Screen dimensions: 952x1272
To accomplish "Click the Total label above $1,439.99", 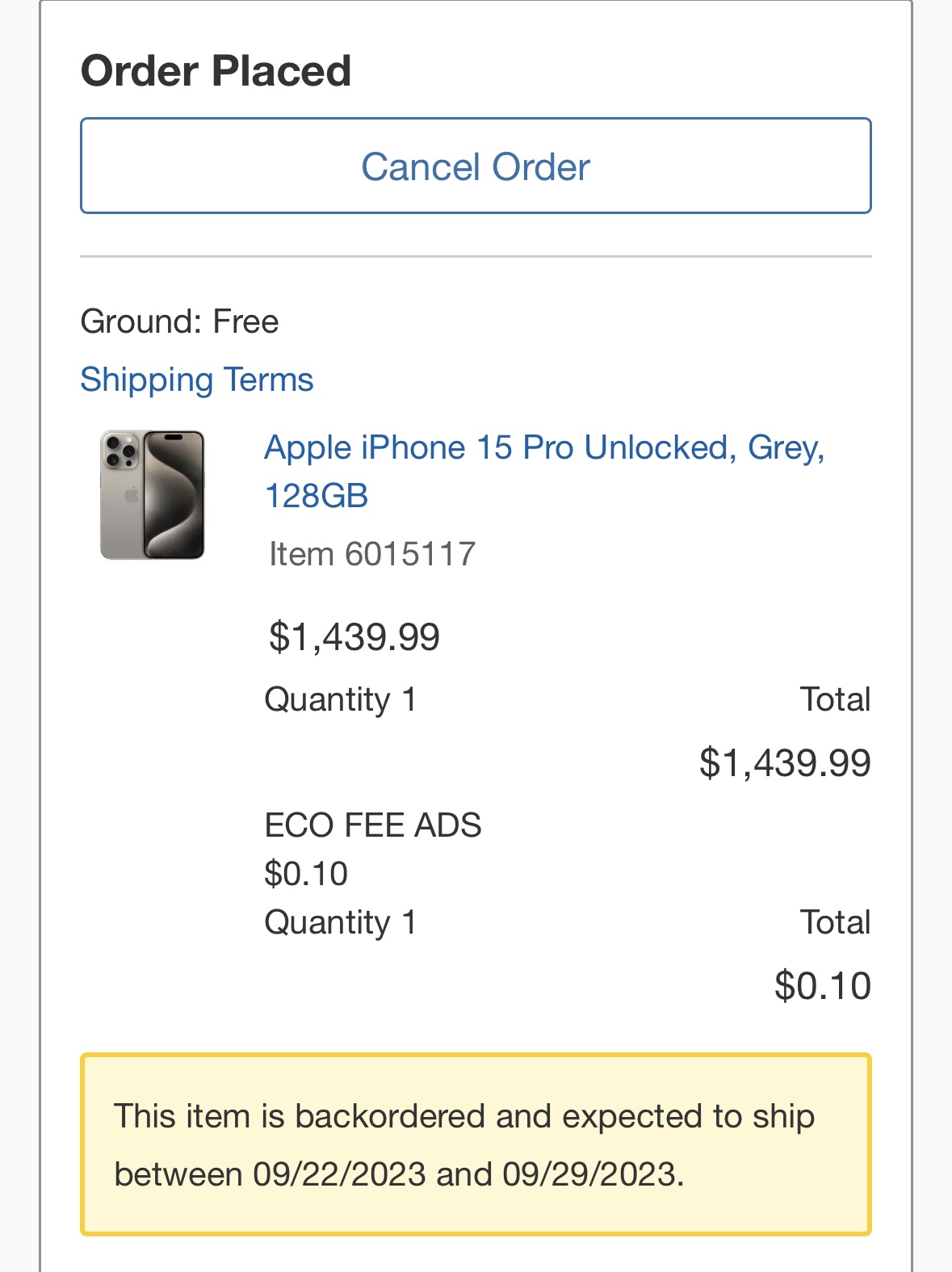I will point(835,699).
